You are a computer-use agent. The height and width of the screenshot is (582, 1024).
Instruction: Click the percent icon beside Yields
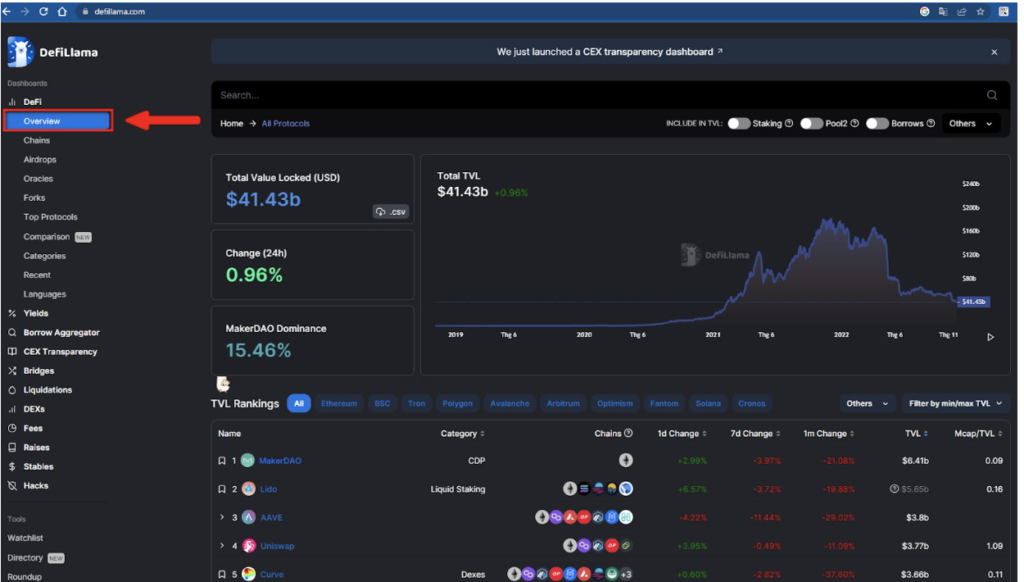[12, 314]
